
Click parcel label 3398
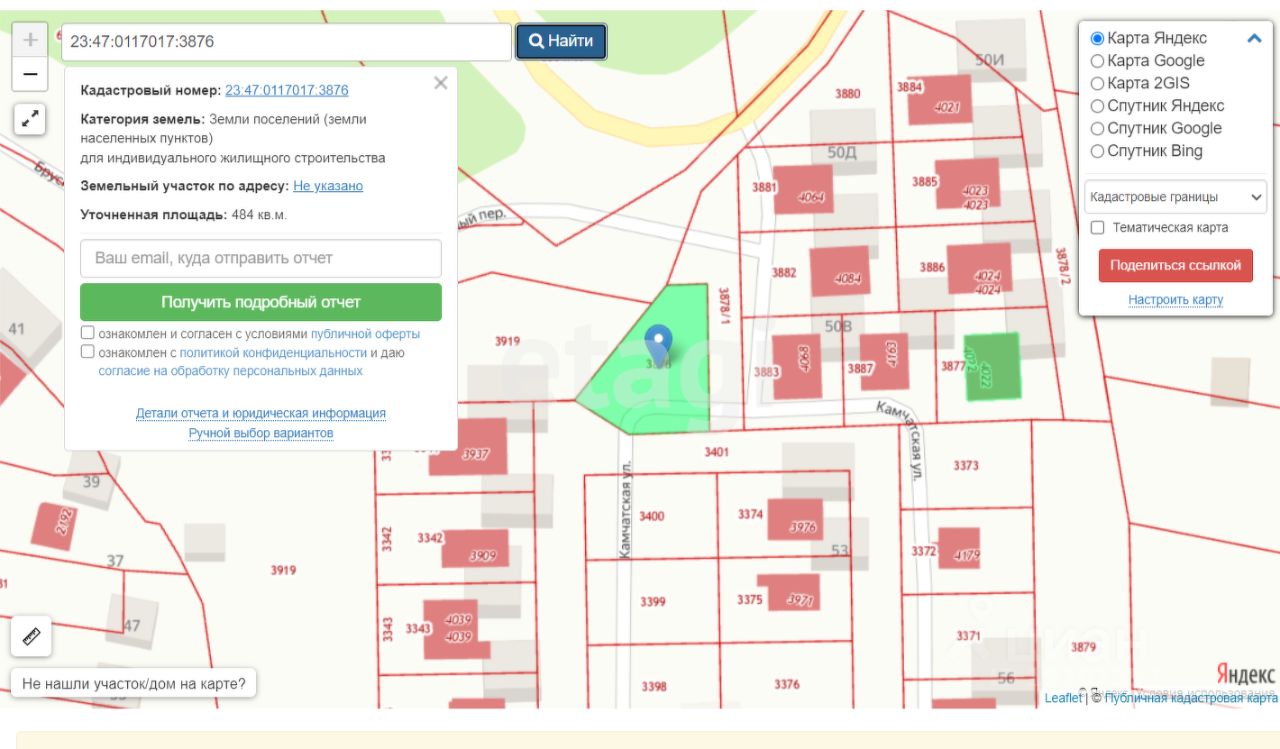654,686
